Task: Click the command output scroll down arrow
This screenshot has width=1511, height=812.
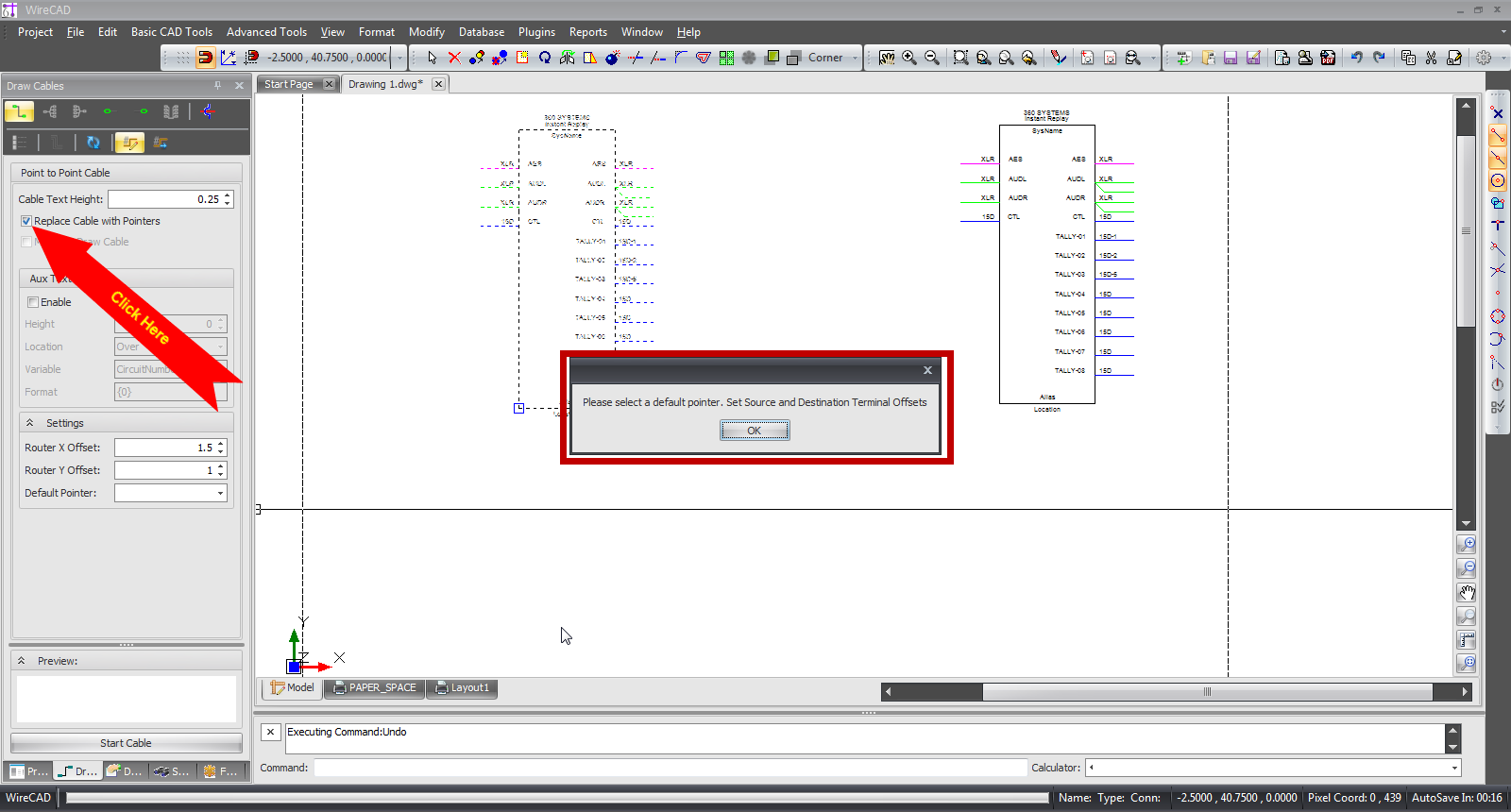Action: (1453, 747)
